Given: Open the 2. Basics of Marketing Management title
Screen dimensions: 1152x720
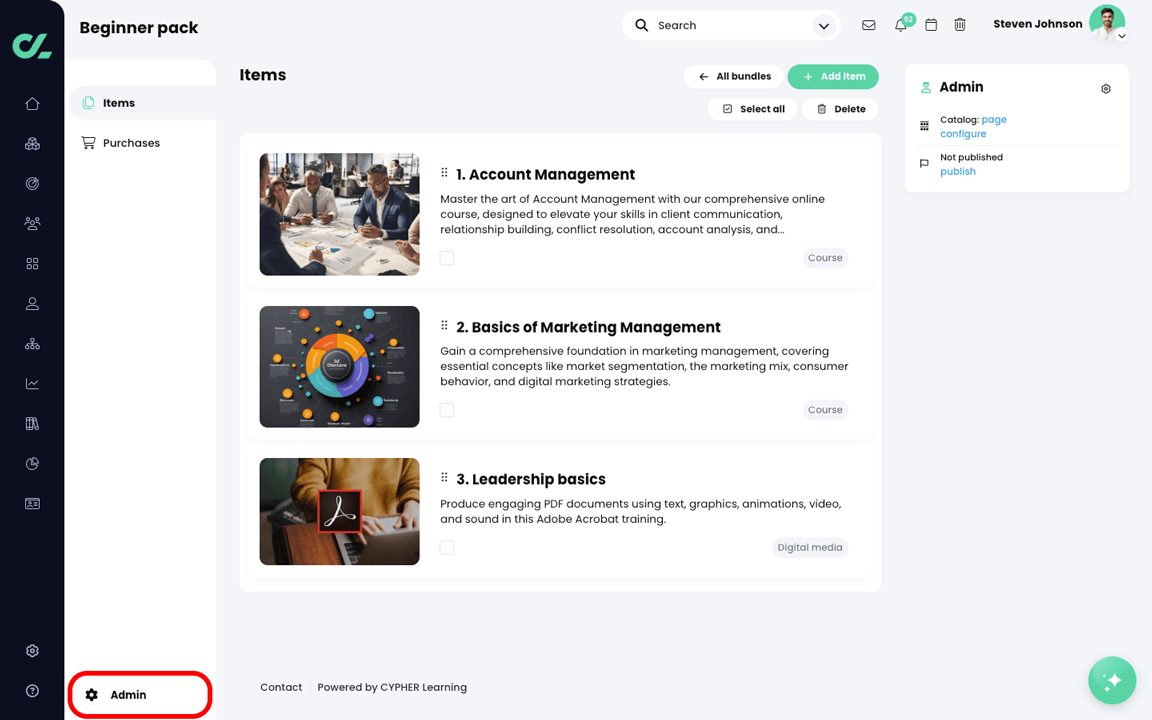Looking at the screenshot, I should [588, 327].
